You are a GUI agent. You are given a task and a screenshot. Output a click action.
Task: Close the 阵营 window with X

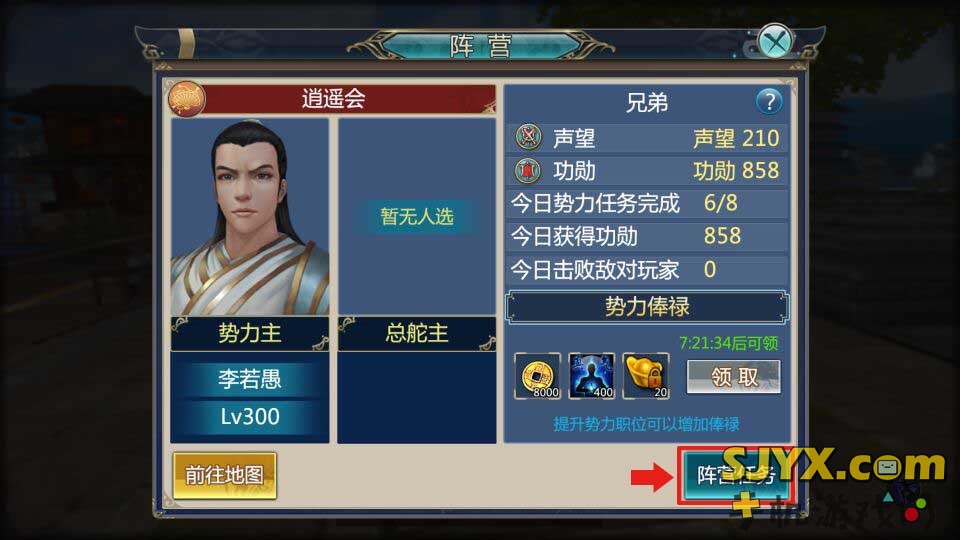click(774, 42)
